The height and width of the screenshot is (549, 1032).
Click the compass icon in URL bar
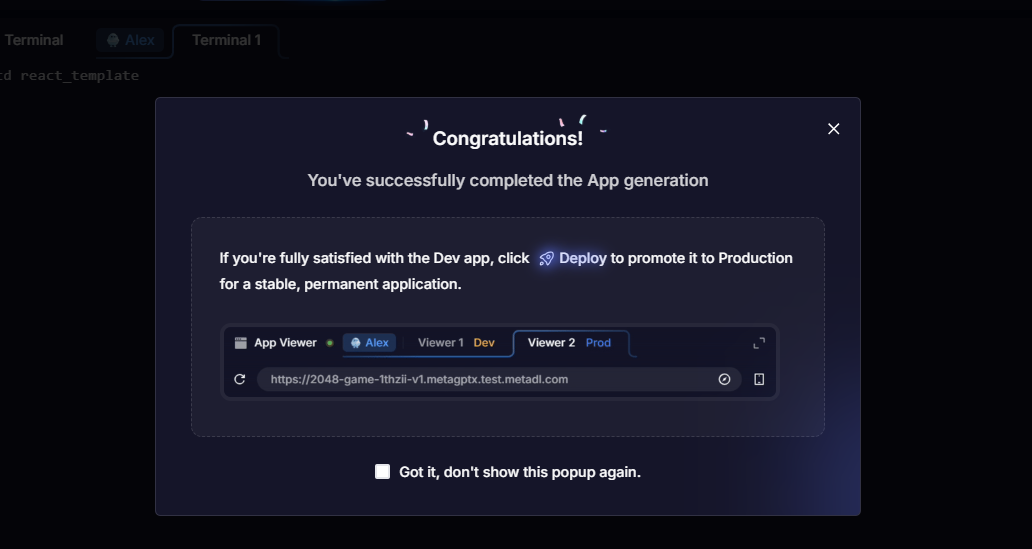(724, 379)
